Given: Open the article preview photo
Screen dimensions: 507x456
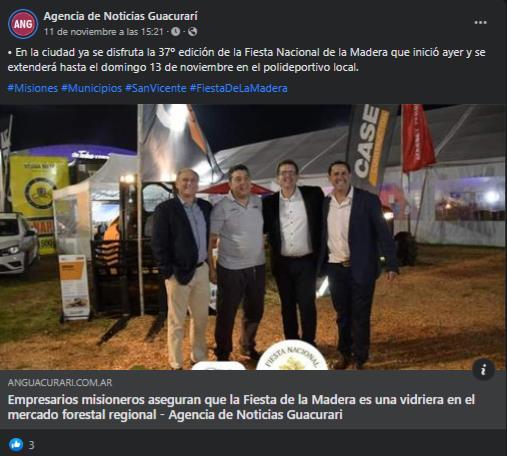Looking at the screenshot, I should [x=253, y=237].
